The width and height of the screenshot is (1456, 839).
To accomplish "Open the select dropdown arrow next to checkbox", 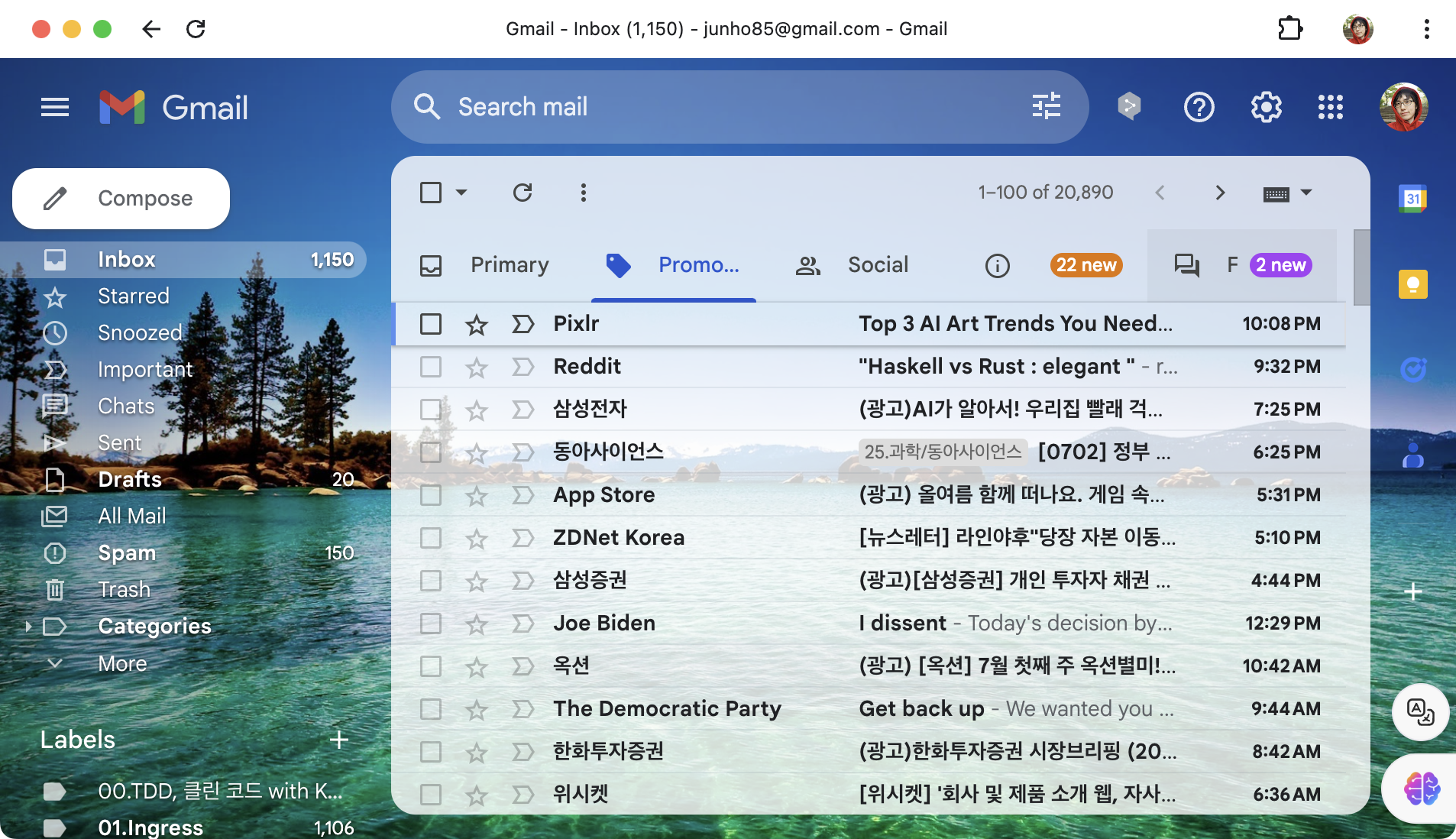I will click(461, 193).
